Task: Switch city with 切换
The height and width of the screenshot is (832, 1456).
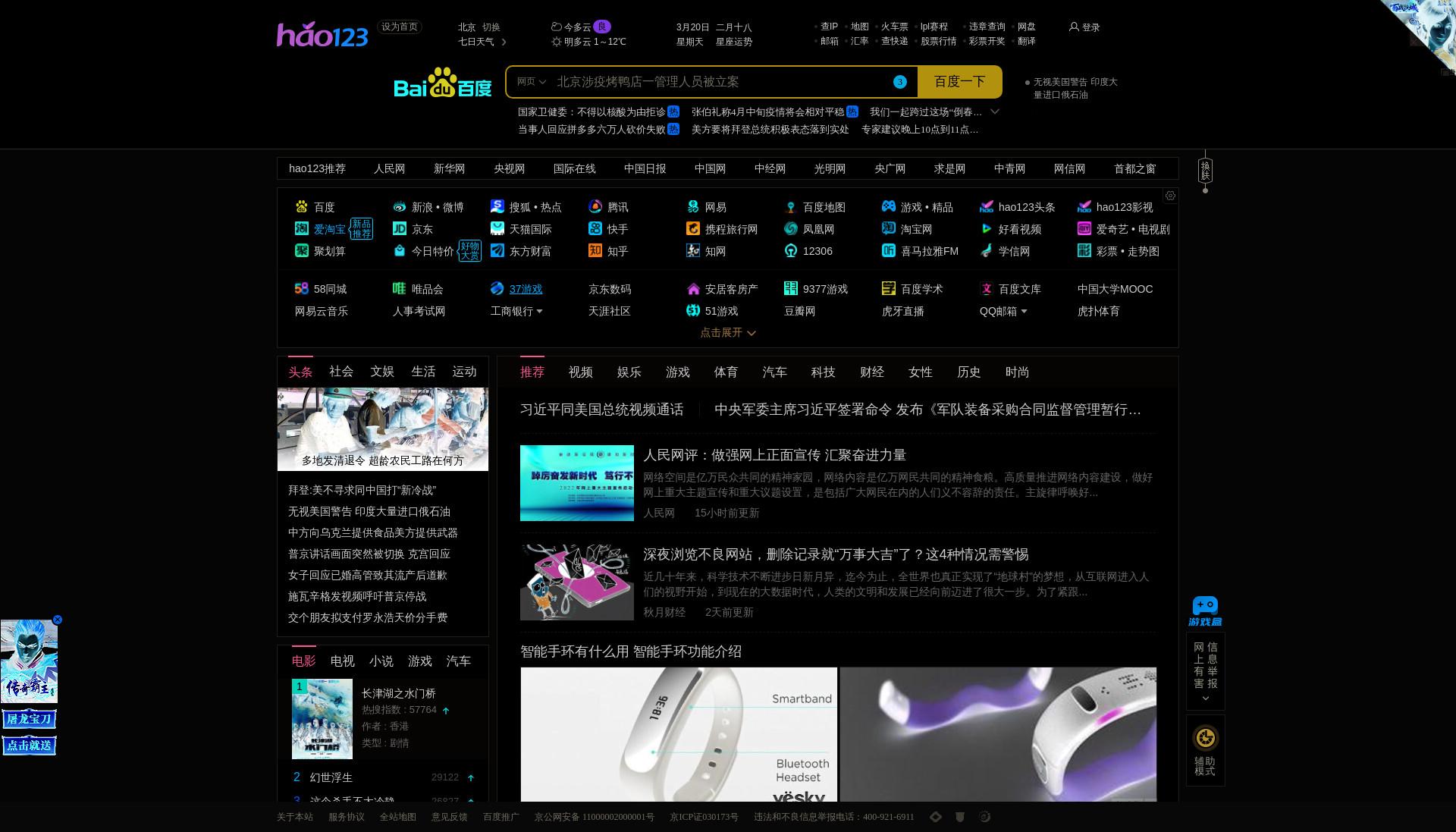Action: coord(491,27)
